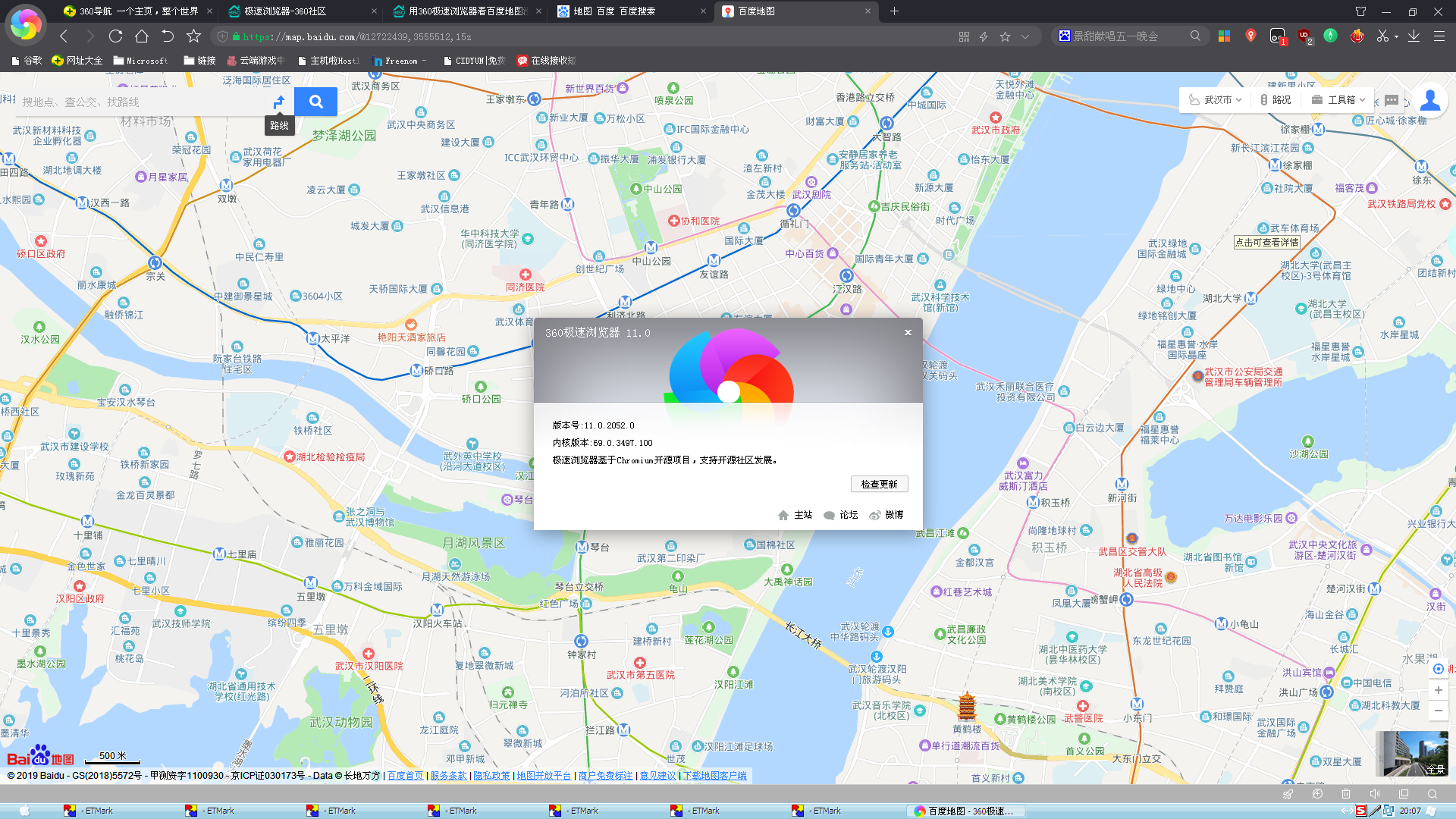
Task: Close the 360极速浏览器 about dialog
Action: pyautogui.click(x=908, y=332)
